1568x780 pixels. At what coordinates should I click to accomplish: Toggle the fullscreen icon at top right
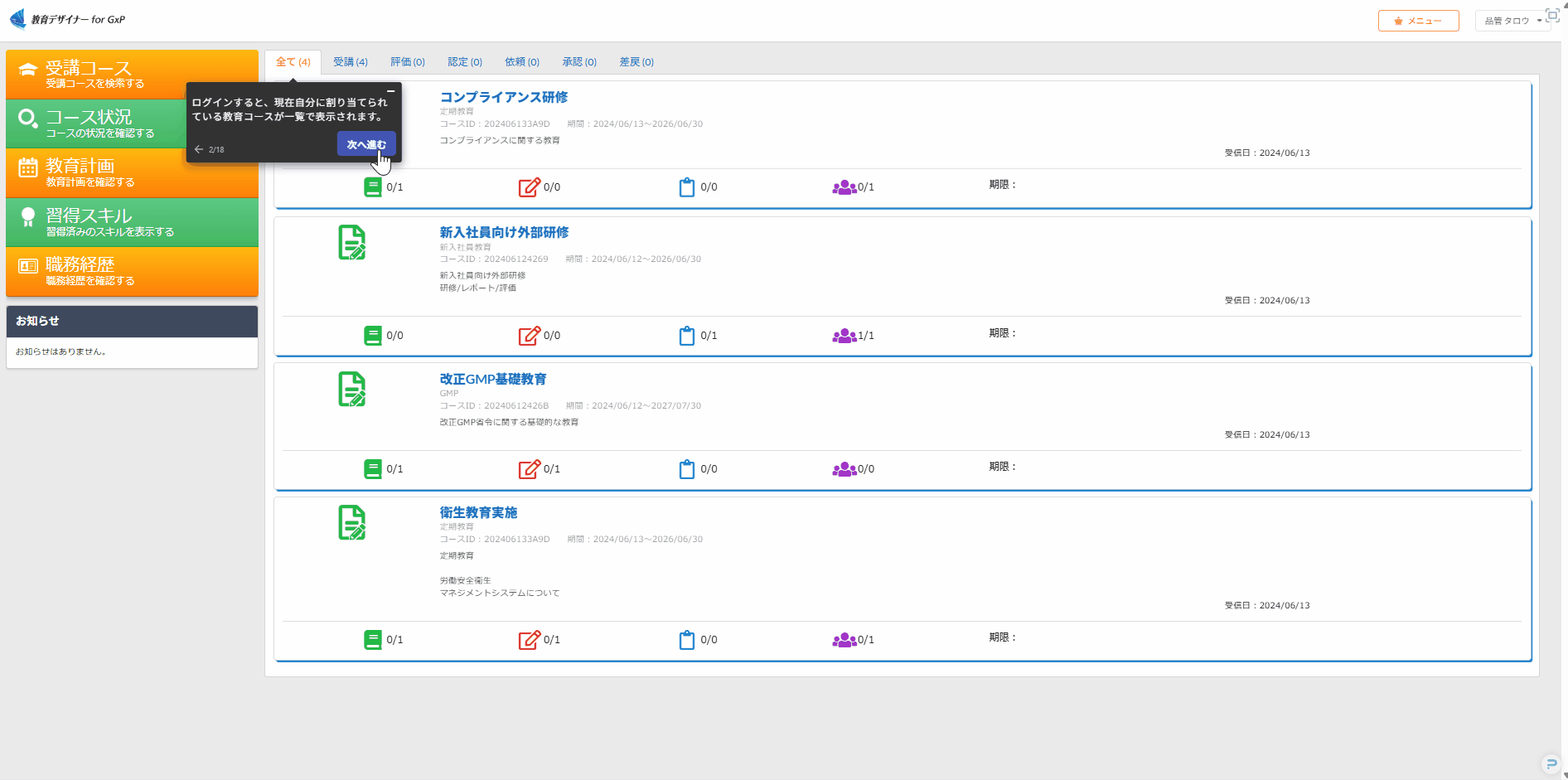point(1552,16)
